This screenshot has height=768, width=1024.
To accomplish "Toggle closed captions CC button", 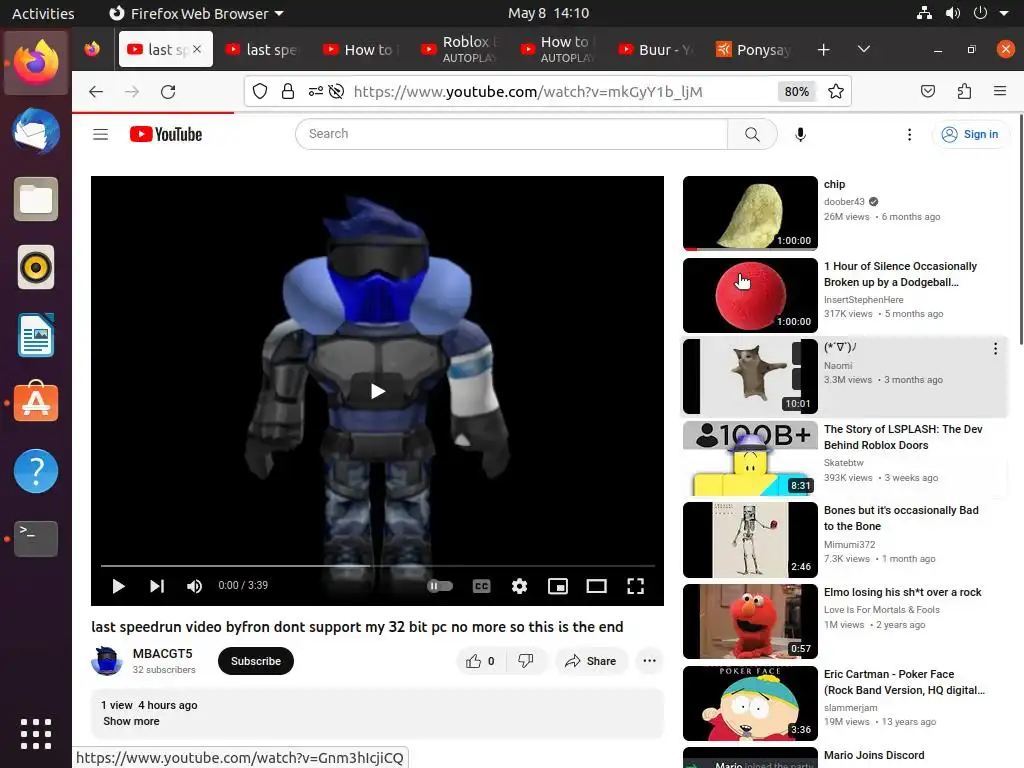I will pos(481,586).
